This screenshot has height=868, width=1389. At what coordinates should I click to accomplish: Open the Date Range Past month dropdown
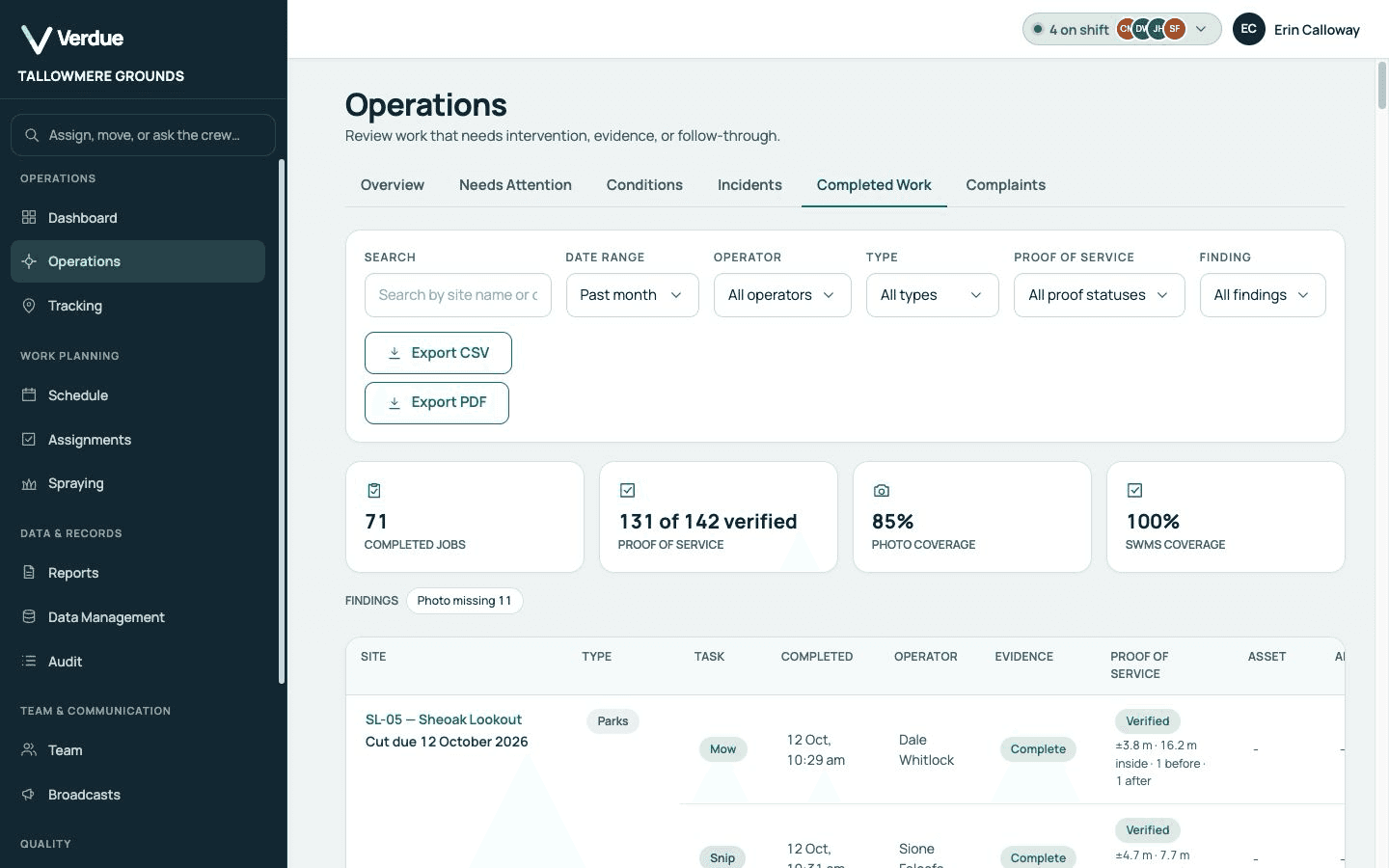tap(632, 295)
